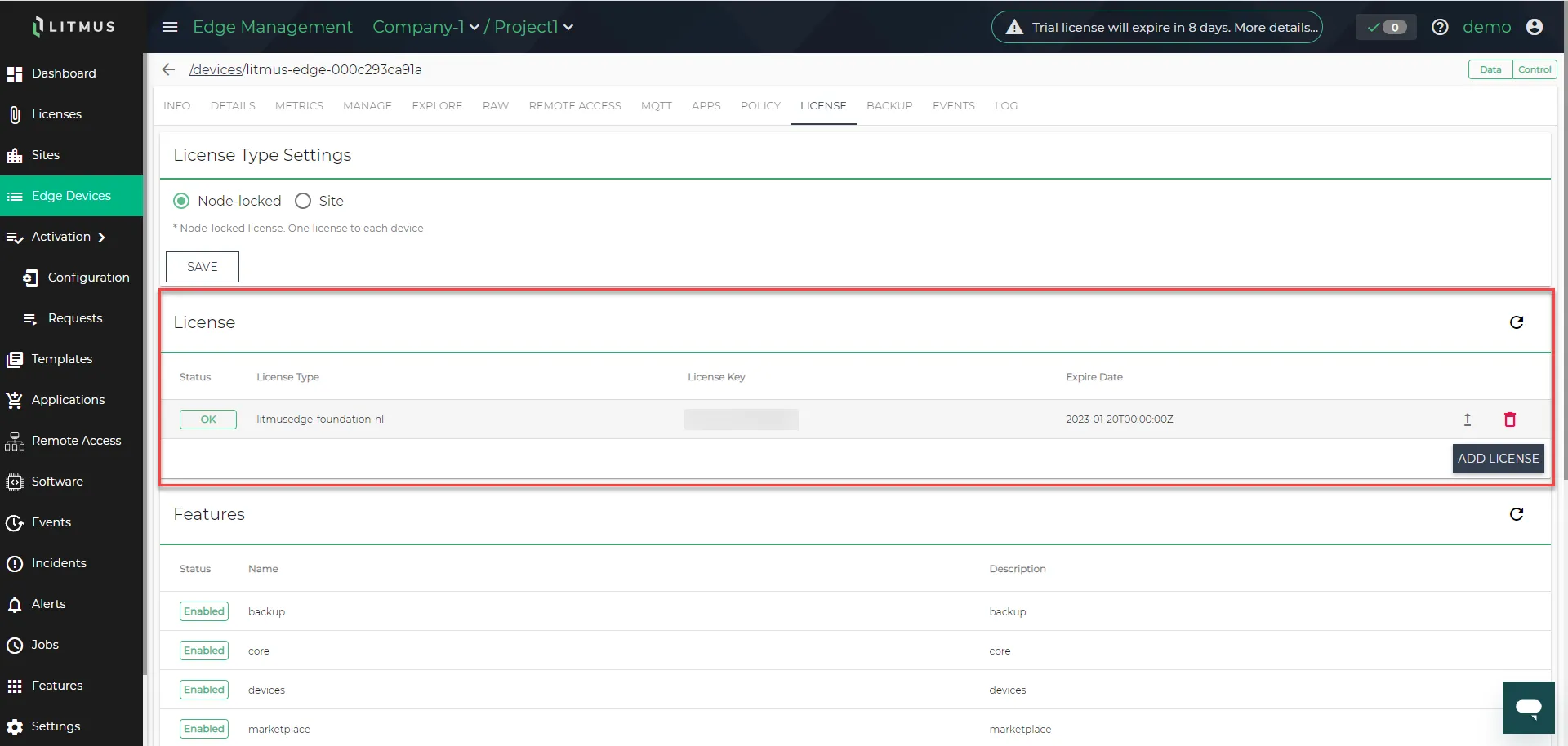
Task: Open Jobs in the sidebar
Action: (71, 645)
